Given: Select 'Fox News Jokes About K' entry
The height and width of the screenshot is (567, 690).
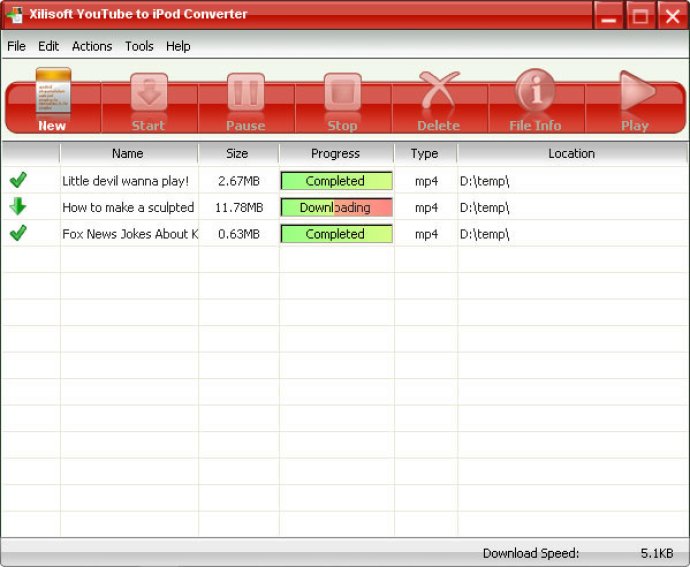Looking at the screenshot, I should 130,234.
